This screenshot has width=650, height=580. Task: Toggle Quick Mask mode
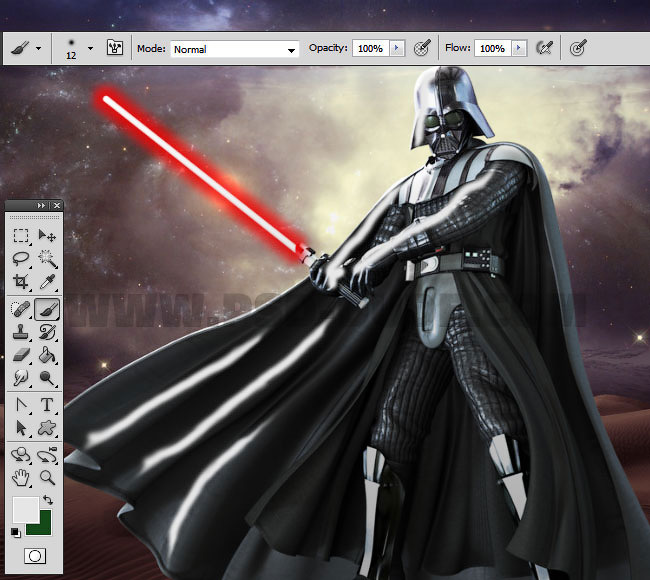point(35,556)
